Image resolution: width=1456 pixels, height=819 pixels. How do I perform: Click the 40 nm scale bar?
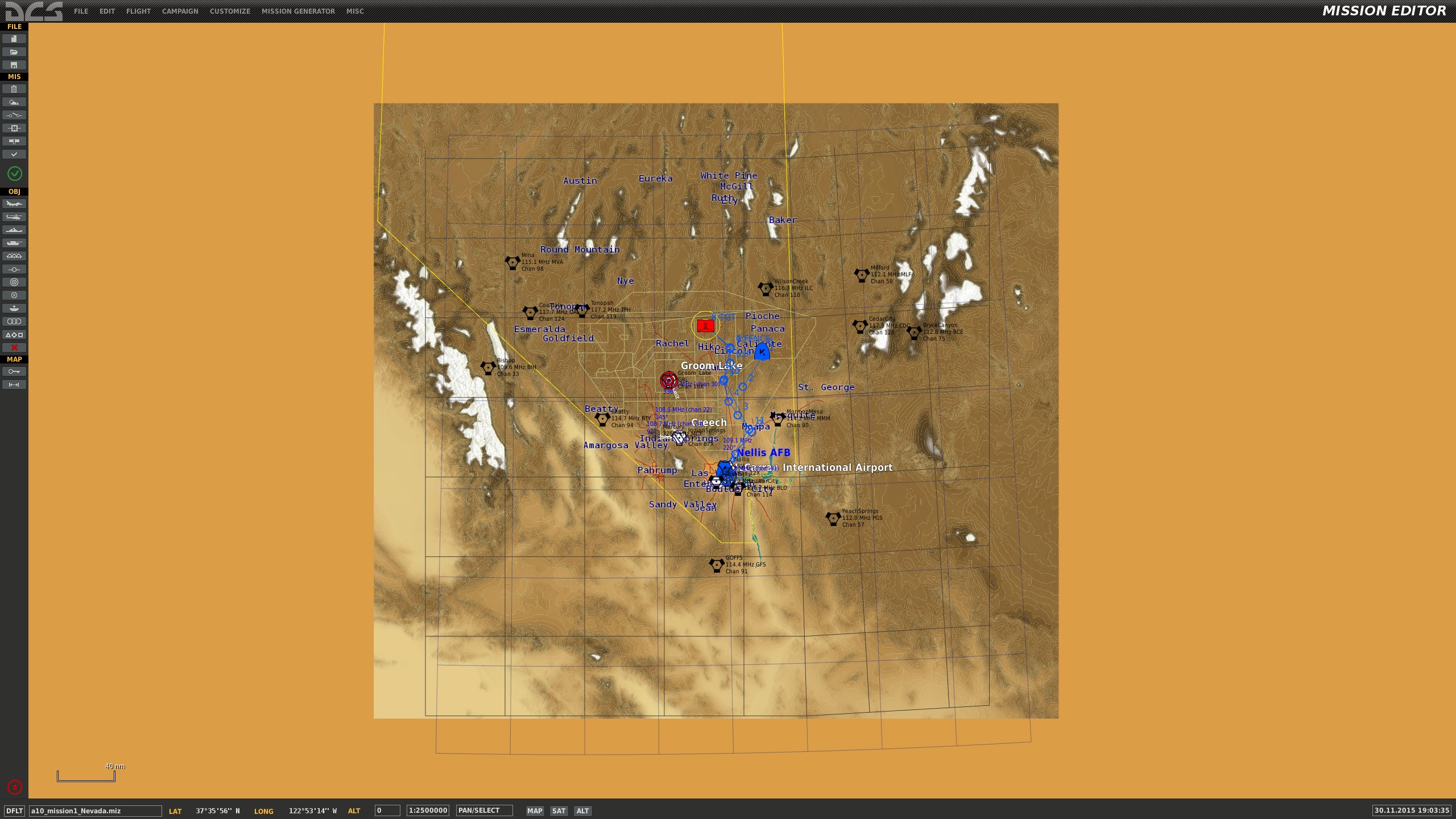pyautogui.click(x=86, y=776)
